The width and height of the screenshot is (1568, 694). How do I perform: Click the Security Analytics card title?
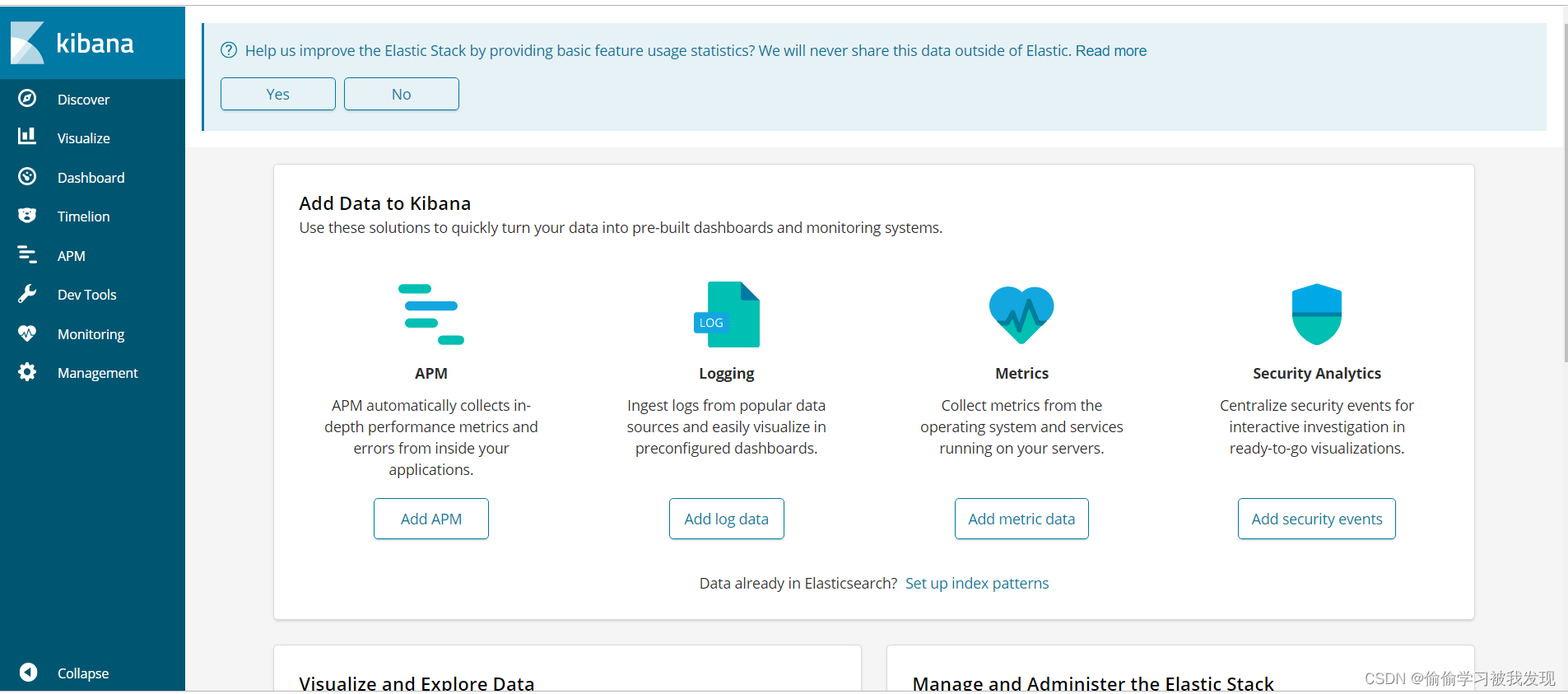click(1317, 373)
